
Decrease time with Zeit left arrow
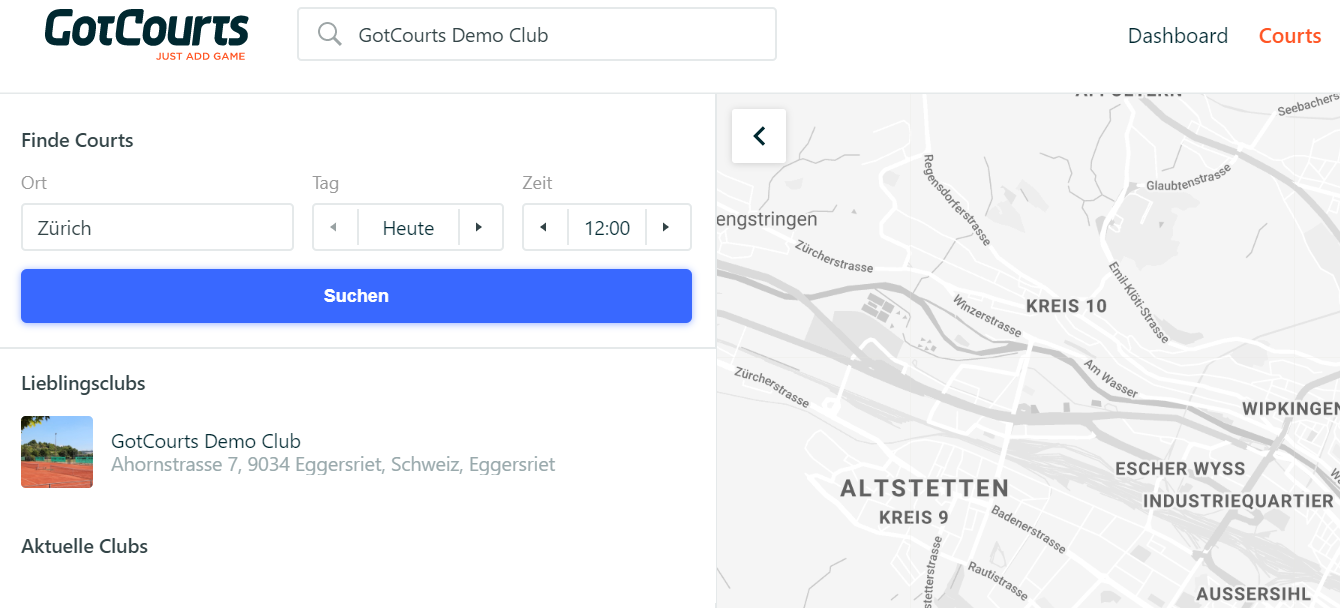(x=544, y=228)
